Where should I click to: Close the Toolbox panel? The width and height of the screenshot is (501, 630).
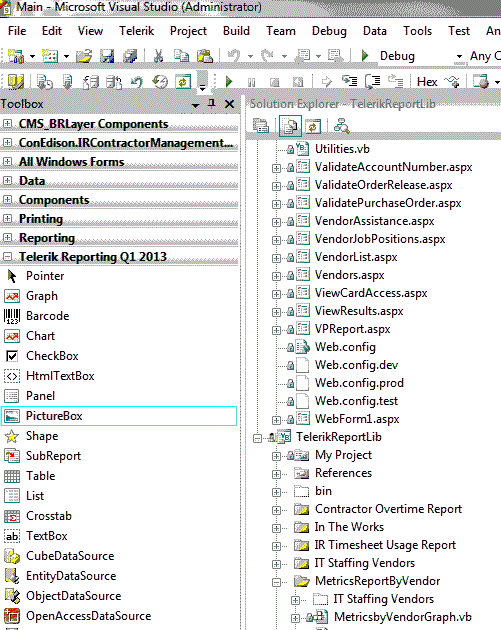coord(229,104)
